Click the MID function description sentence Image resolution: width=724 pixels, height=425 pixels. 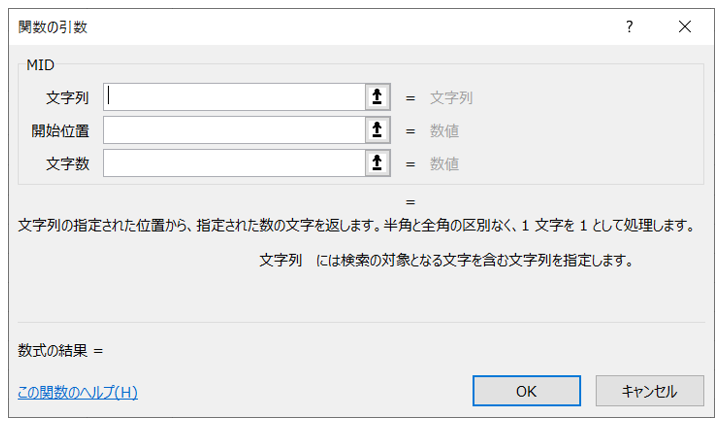[356, 225]
